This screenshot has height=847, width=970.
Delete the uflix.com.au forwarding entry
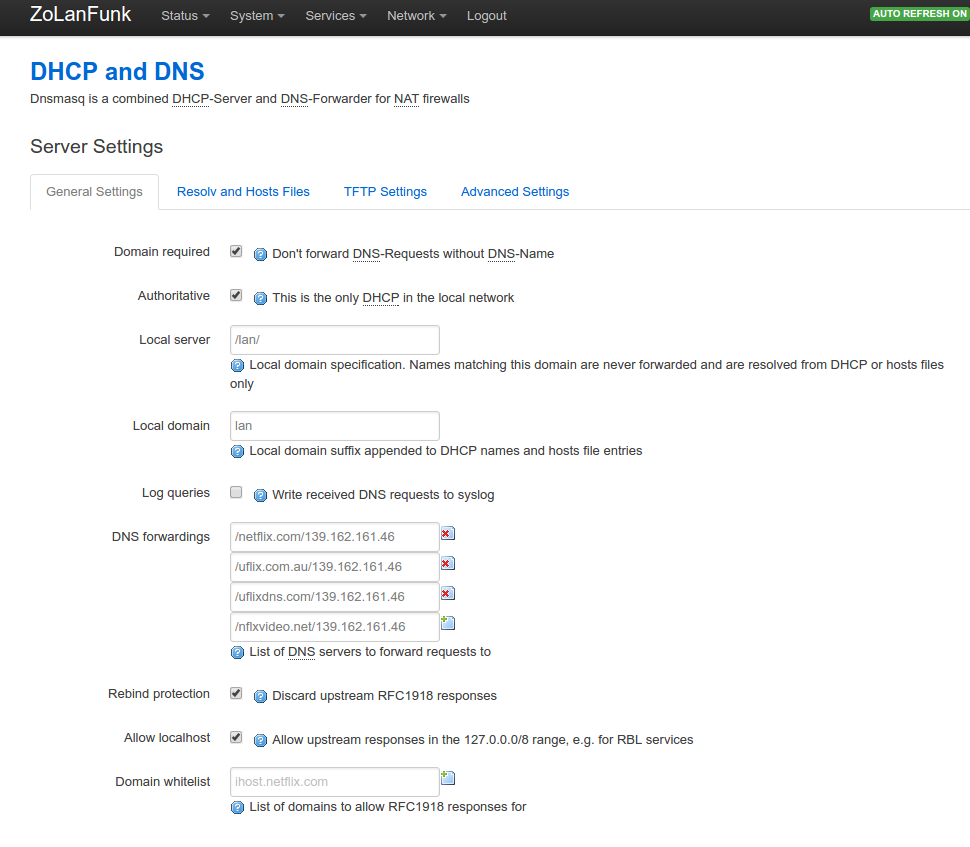click(x=447, y=564)
